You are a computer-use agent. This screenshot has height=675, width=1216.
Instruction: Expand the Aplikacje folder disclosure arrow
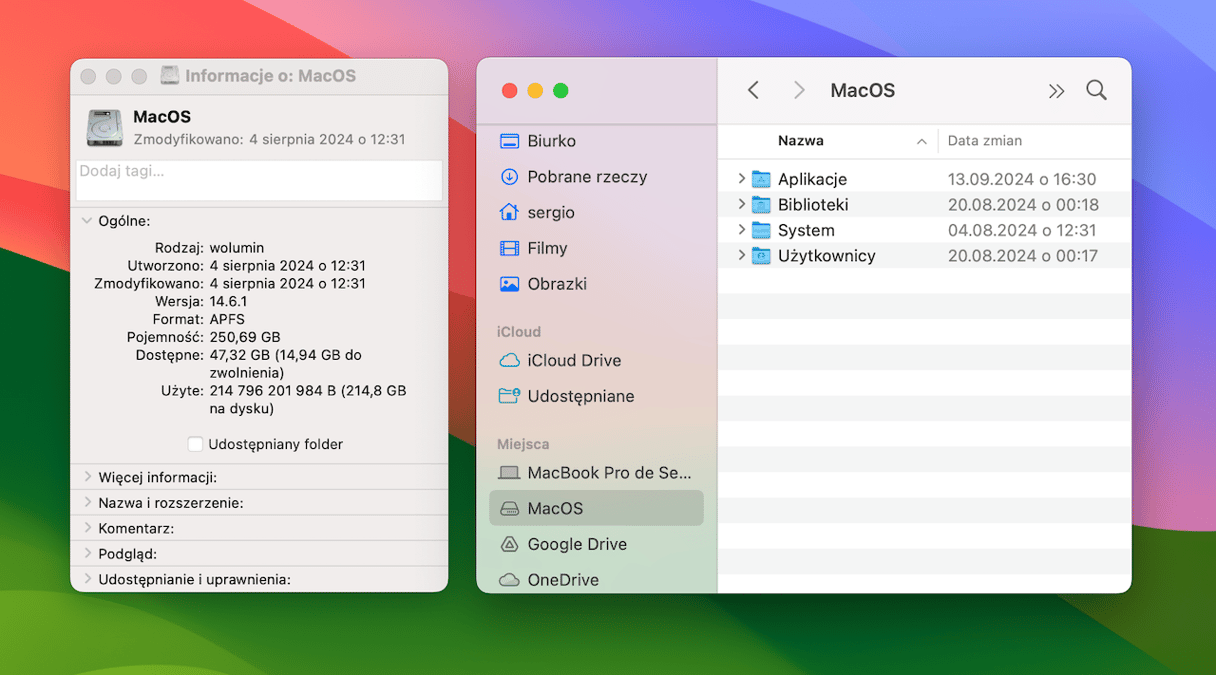click(741, 179)
